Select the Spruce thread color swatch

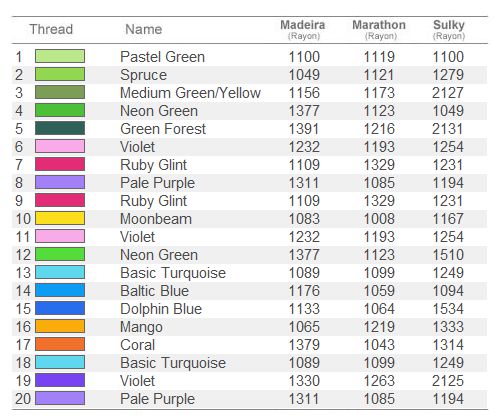[60, 74]
